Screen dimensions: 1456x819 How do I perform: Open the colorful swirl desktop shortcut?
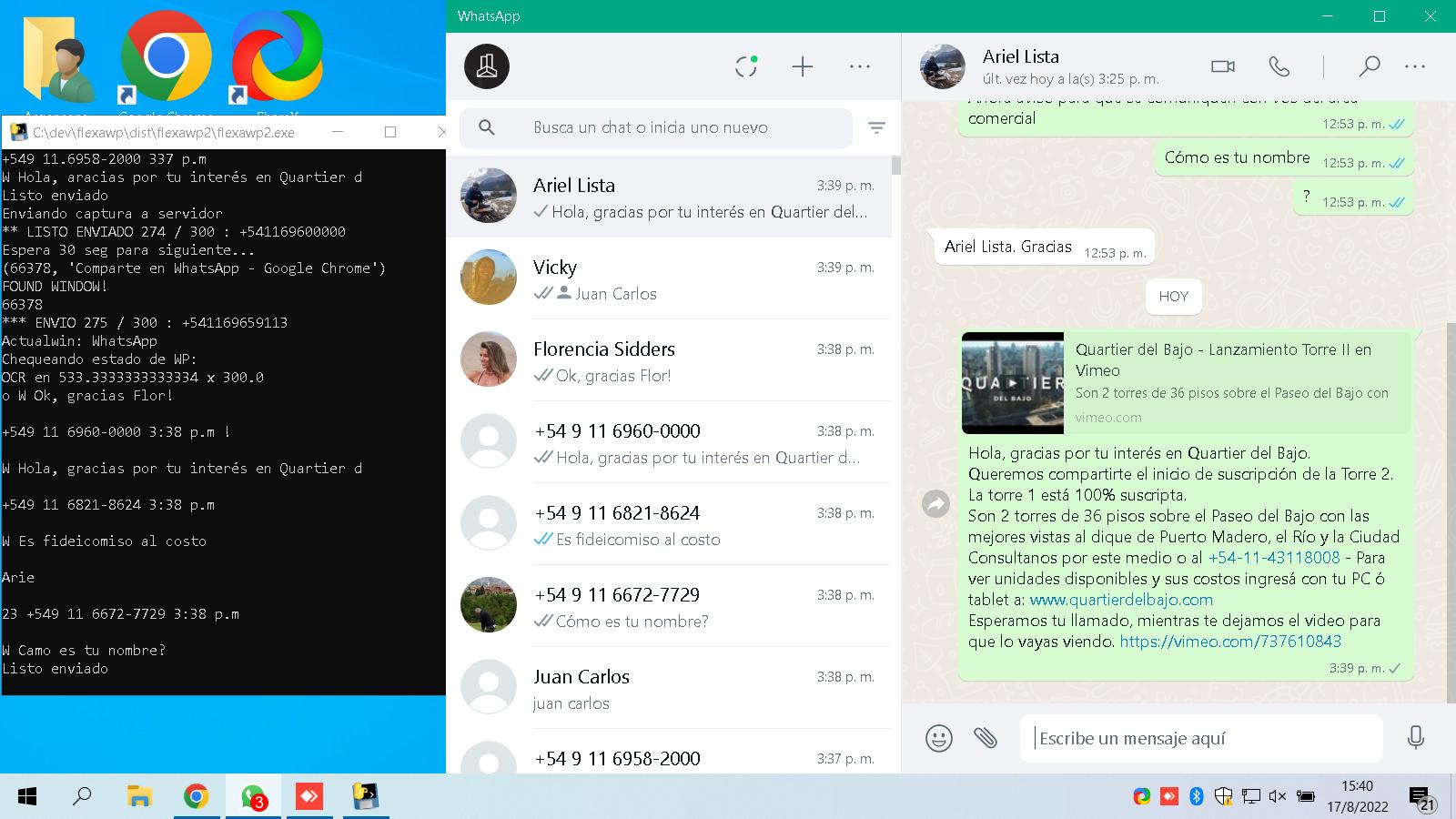[277, 57]
